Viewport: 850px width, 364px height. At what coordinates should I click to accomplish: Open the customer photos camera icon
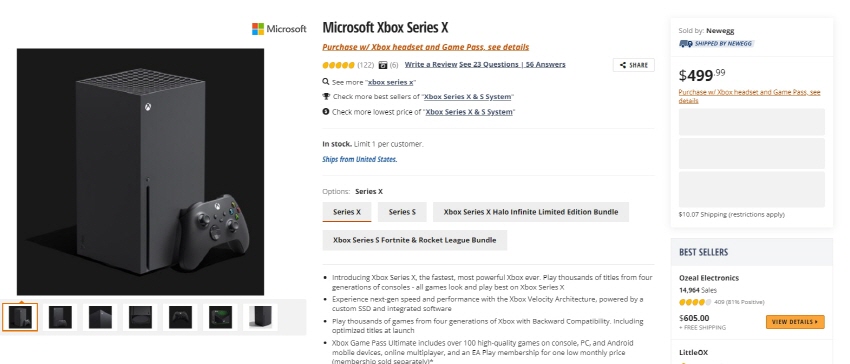tap(383, 65)
